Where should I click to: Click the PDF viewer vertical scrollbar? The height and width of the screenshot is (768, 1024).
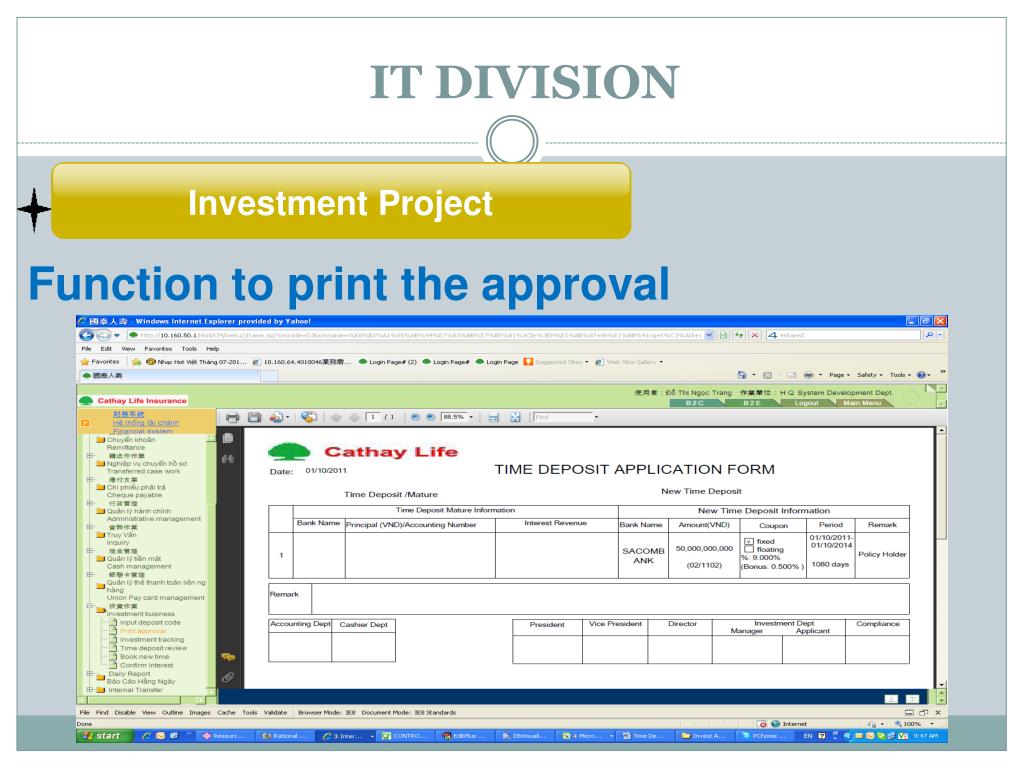941,556
